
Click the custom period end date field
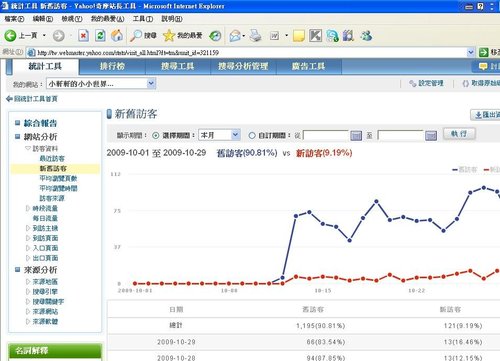point(400,135)
